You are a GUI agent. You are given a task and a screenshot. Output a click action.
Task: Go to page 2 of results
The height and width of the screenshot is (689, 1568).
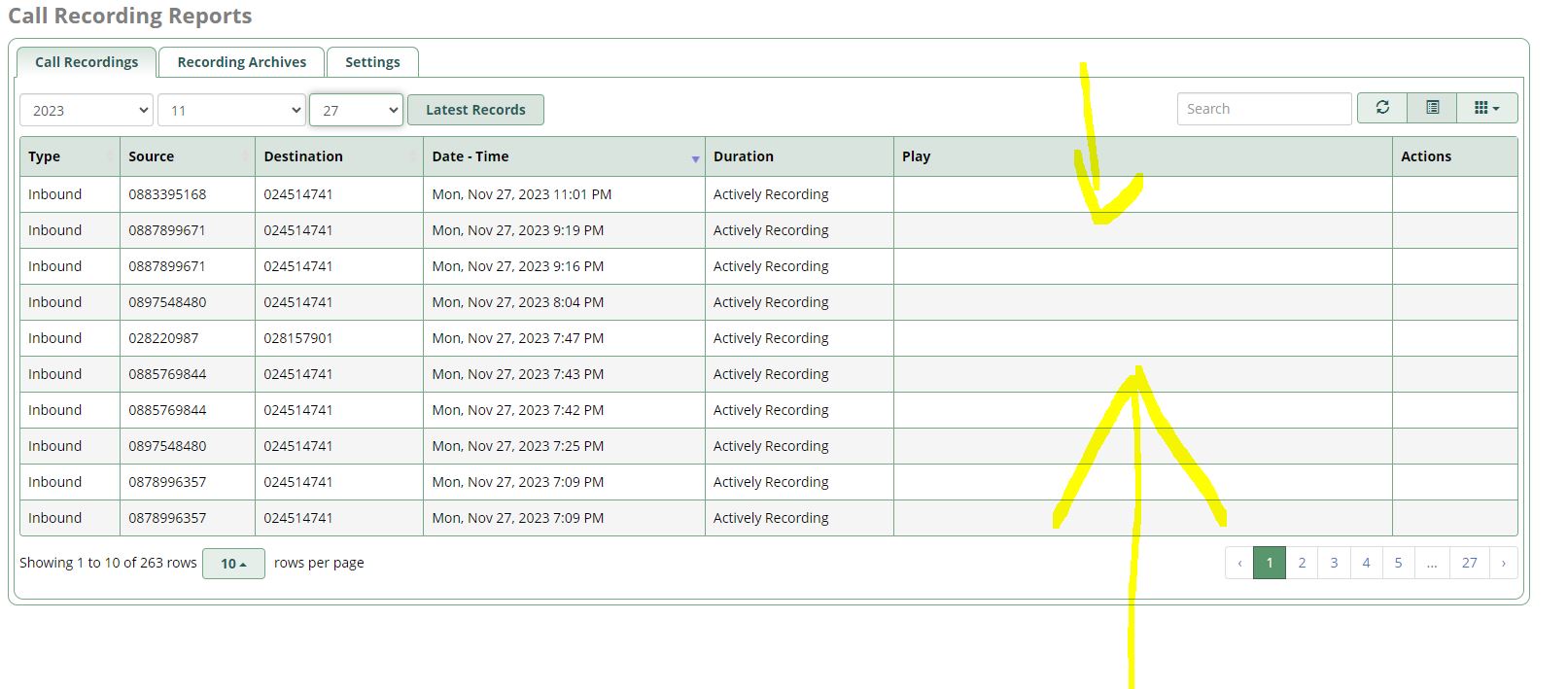click(x=1302, y=563)
